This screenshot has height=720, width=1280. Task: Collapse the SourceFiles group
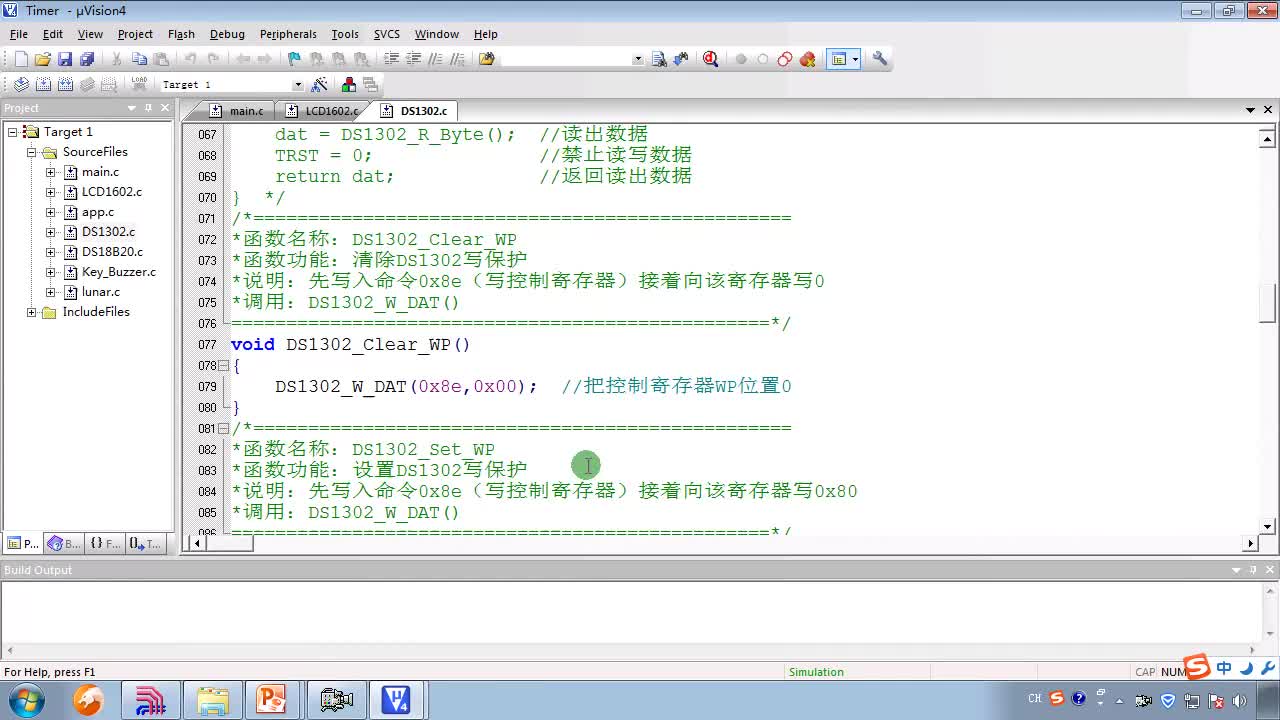point(31,152)
